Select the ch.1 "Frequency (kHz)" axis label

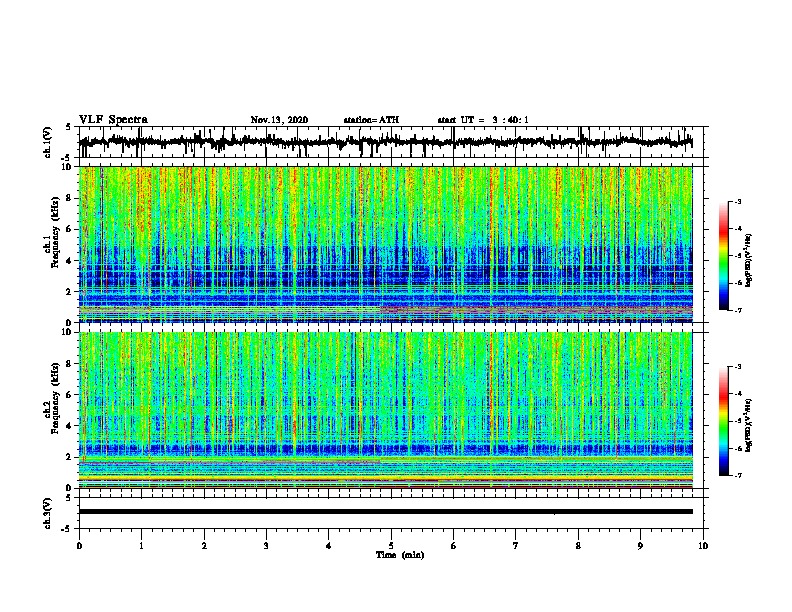pos(55,233)
